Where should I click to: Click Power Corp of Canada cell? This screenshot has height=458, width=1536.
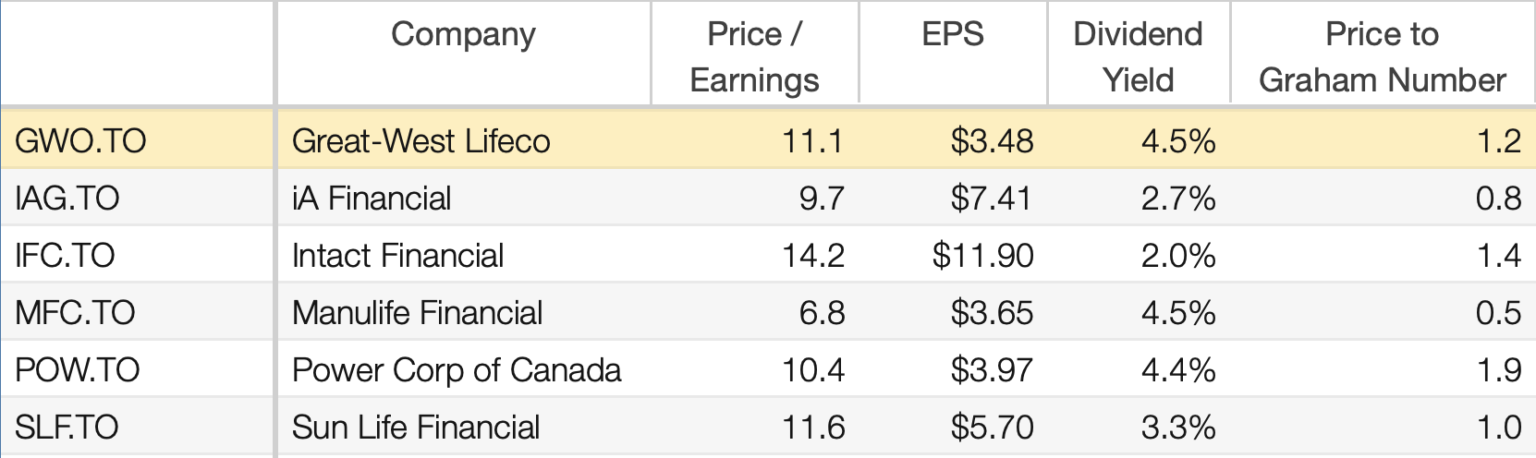456,370
